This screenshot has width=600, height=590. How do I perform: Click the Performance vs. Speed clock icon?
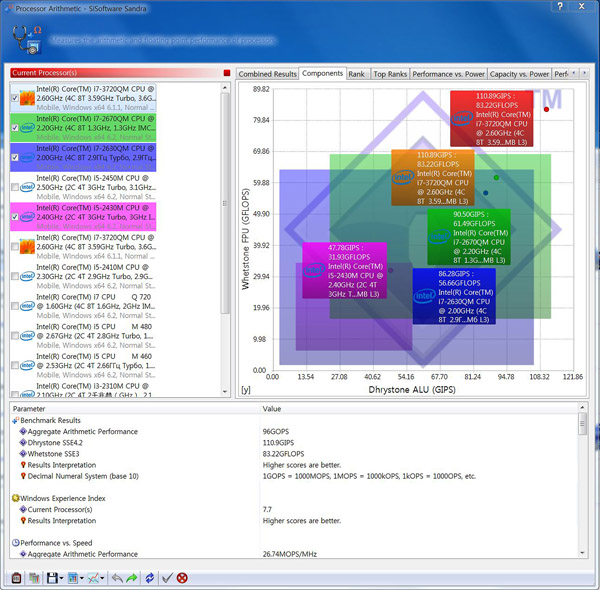coord(15,543)
